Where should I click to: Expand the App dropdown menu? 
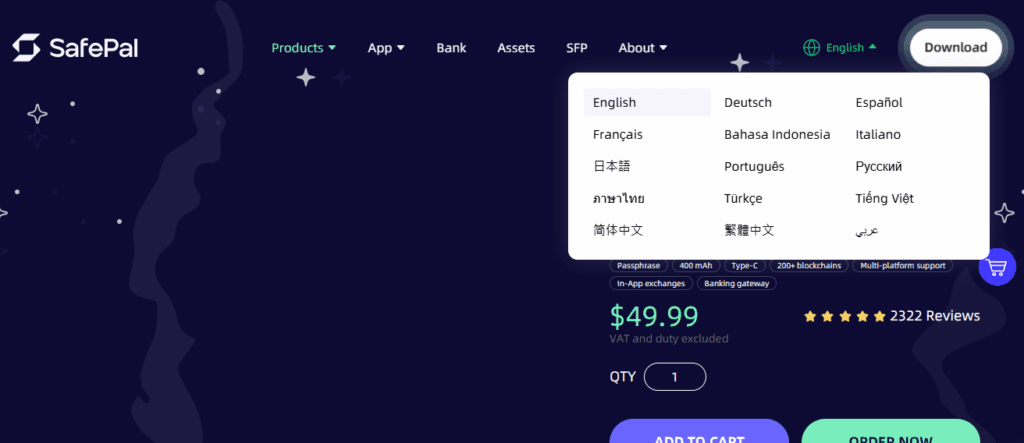(x=385, y=48)
